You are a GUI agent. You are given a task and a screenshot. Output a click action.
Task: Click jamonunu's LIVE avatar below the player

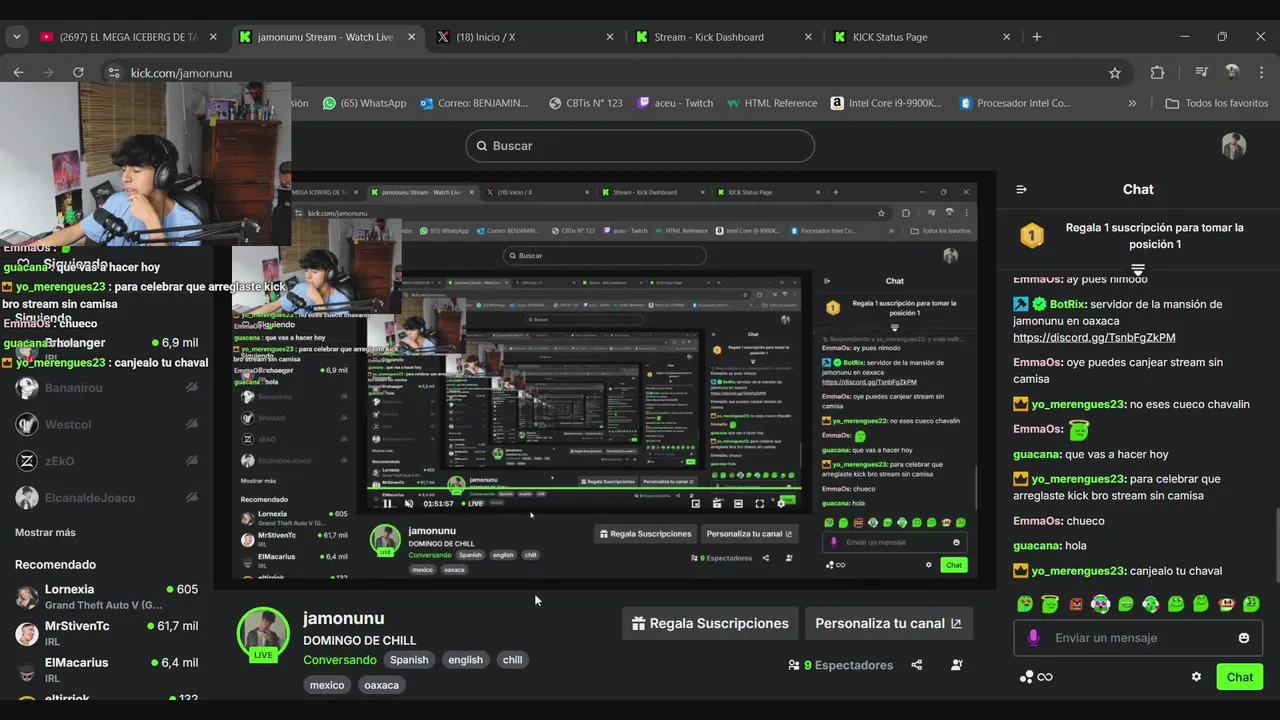pos(263,635)
